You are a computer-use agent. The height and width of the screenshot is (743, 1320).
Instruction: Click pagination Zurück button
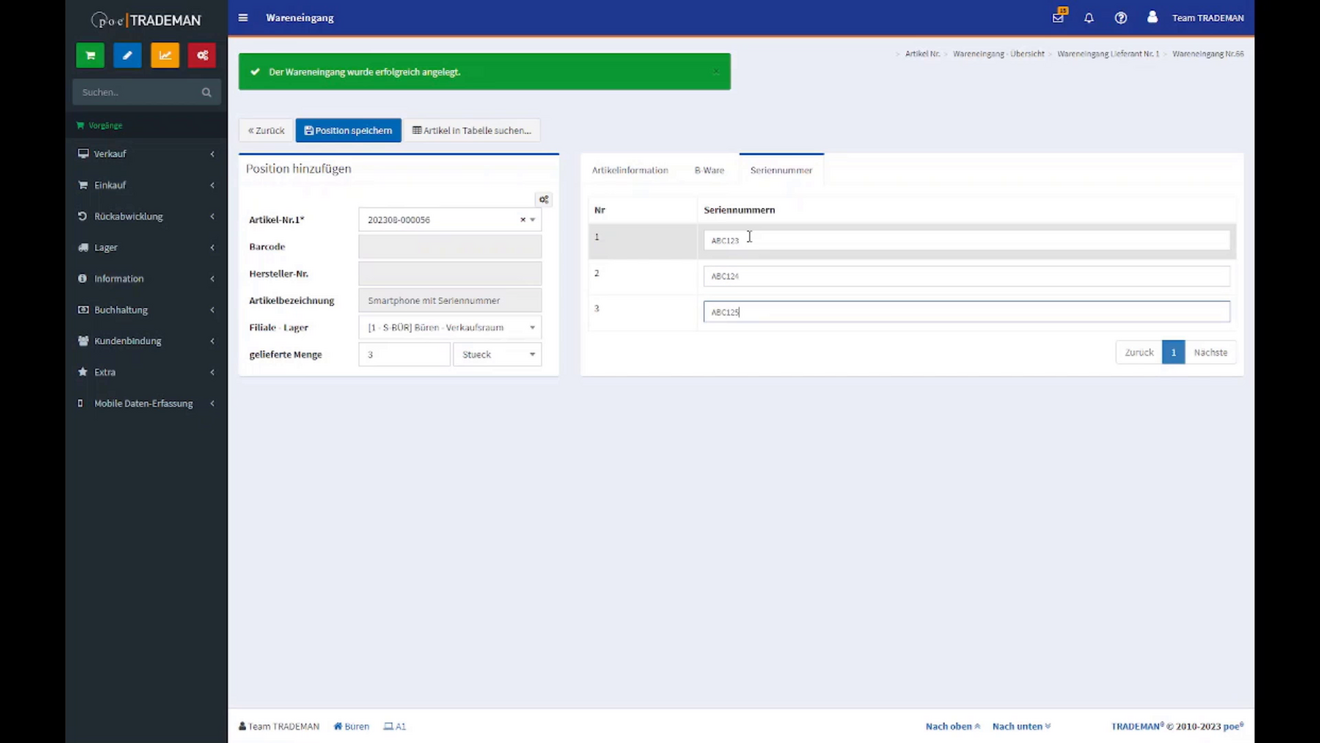coord(1139,352)
